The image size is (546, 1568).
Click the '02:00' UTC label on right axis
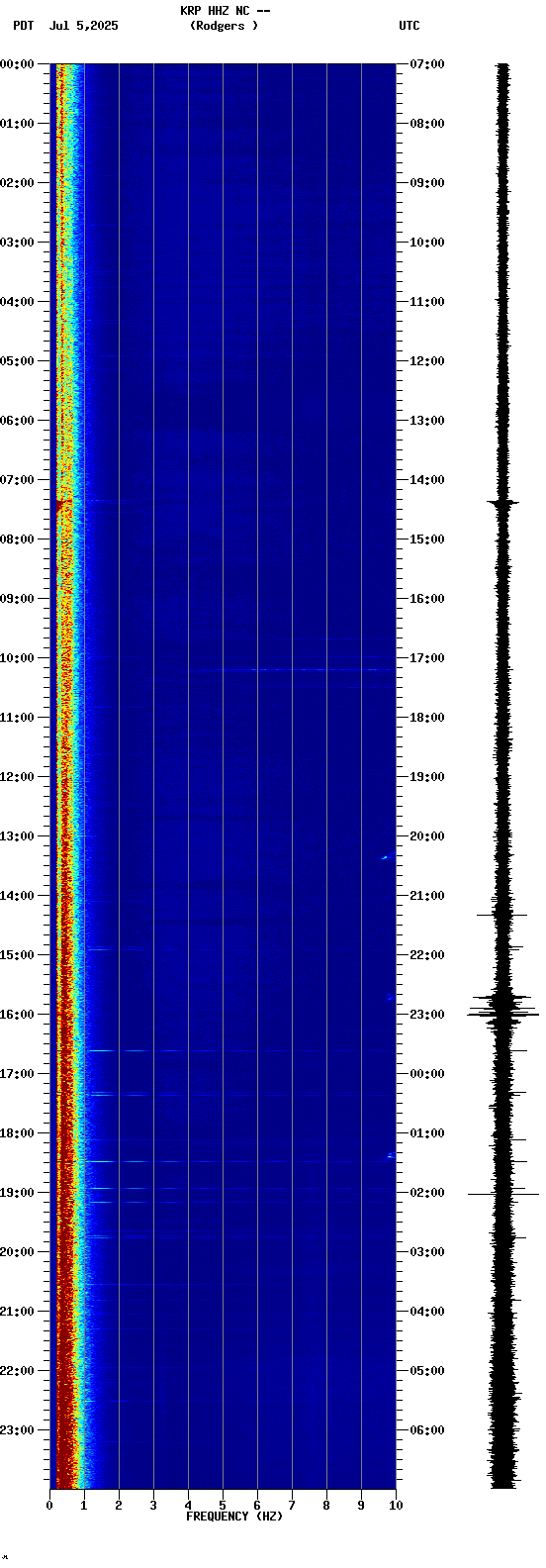(x=427, y=1193)
